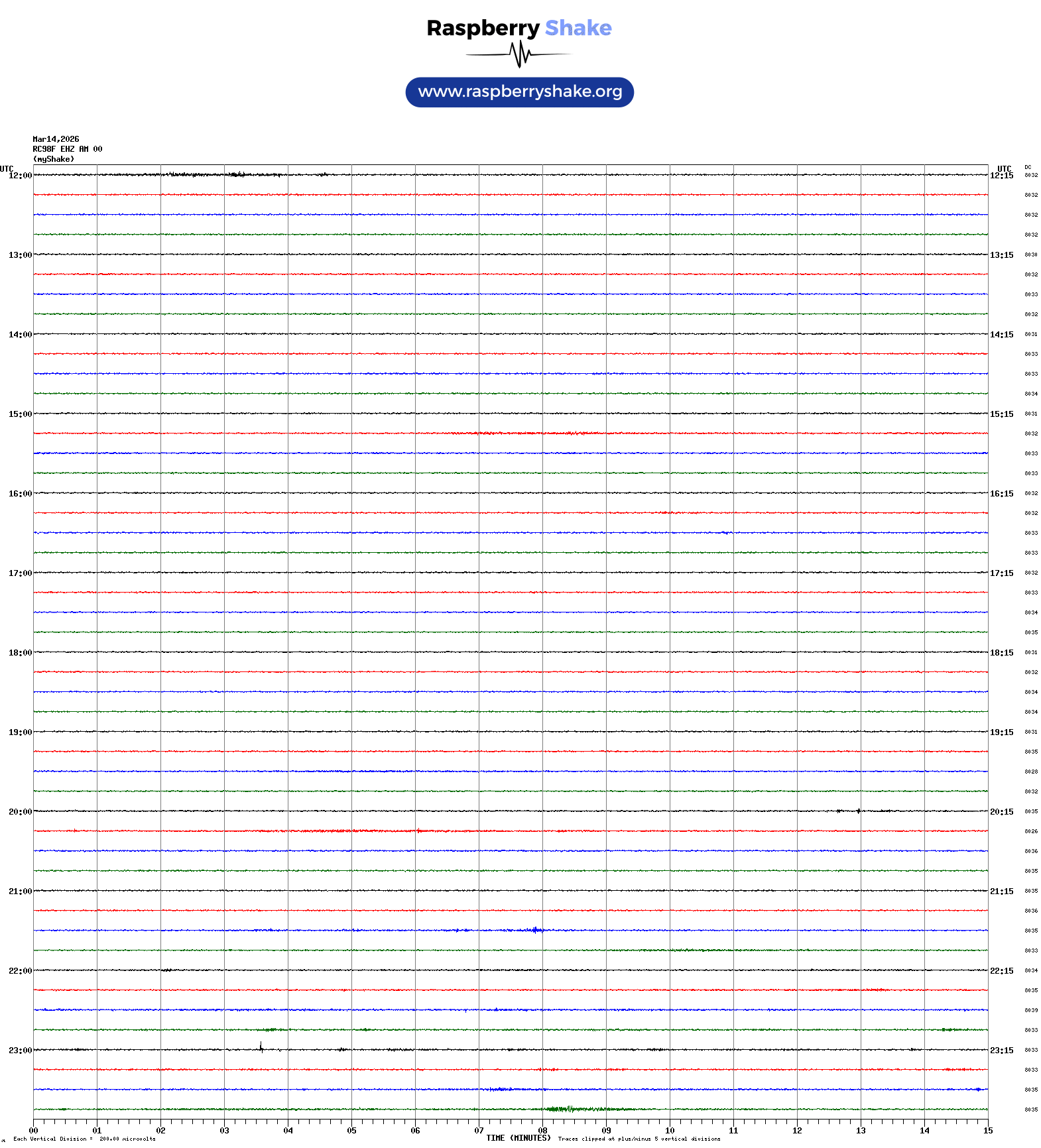Viewport: 1041px width, 1148px height.
Task: Select the 23:00 UTC row label
Action: click(x=20, y=1051)
